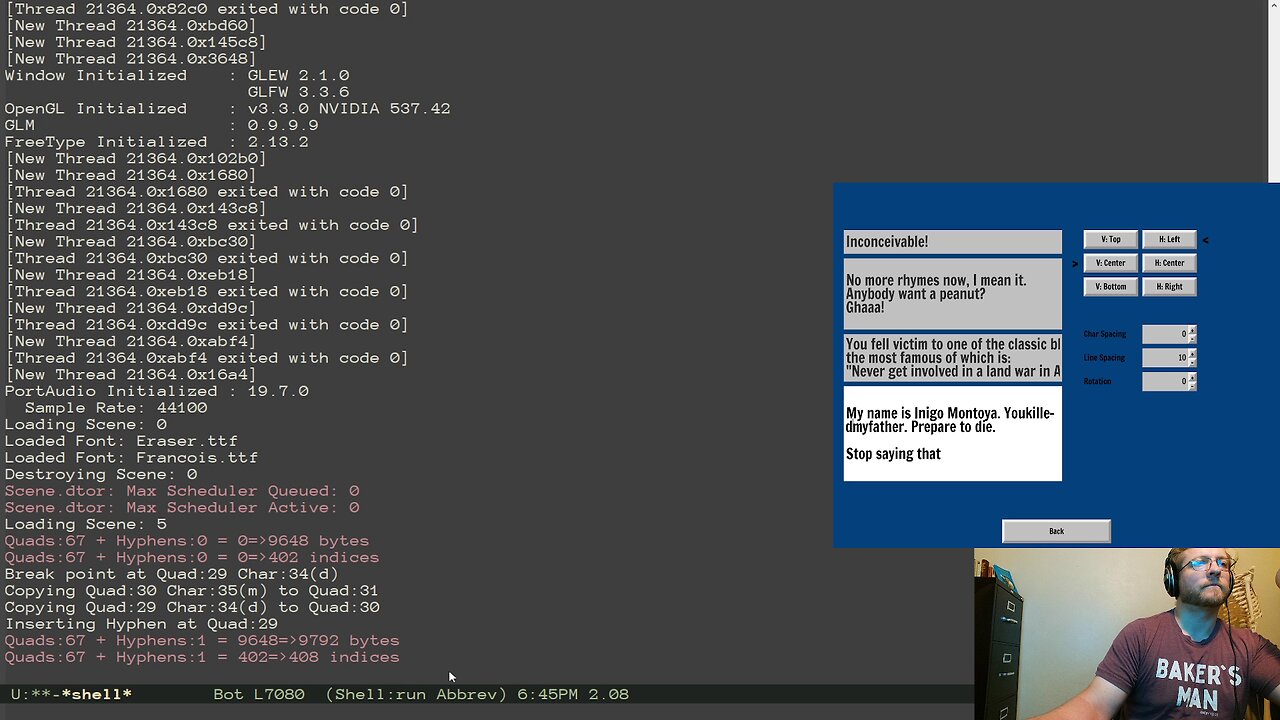Viewport: 1280px width, 720px height.
Task: Choose H: Right horizontal alignment
Action: point(1169,287)
